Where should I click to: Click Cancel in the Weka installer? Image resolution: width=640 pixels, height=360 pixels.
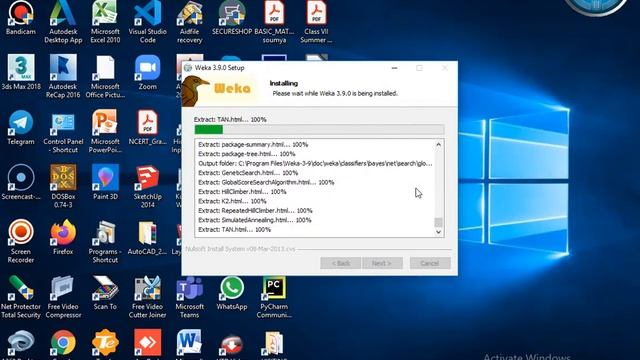430,263
